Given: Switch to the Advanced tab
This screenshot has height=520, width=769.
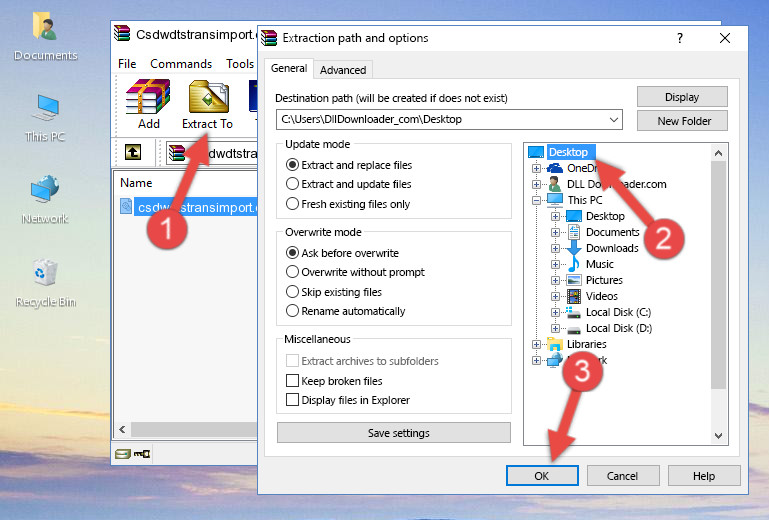Looking at the screenshot, I should [343, 70].
